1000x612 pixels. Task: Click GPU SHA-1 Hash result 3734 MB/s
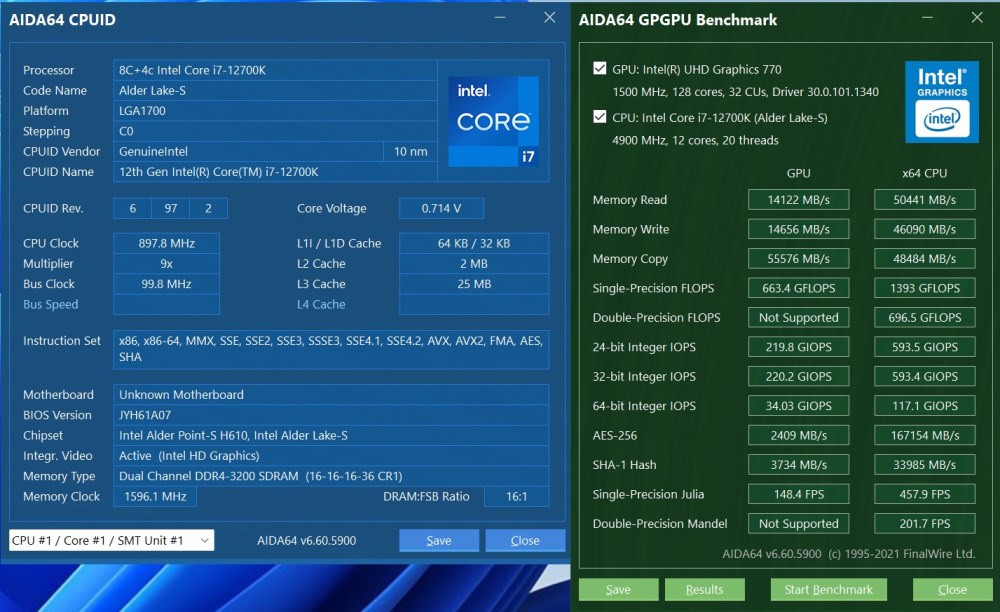pos(798,465)
